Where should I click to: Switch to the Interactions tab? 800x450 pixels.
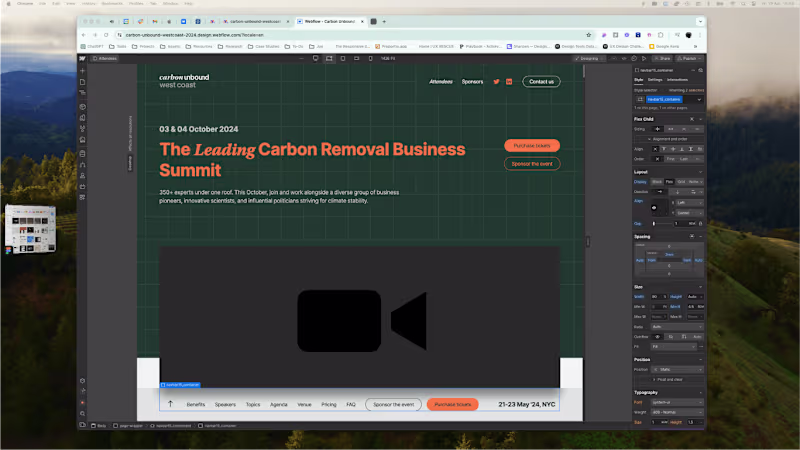pyautogui.click(x=677, y=79)
